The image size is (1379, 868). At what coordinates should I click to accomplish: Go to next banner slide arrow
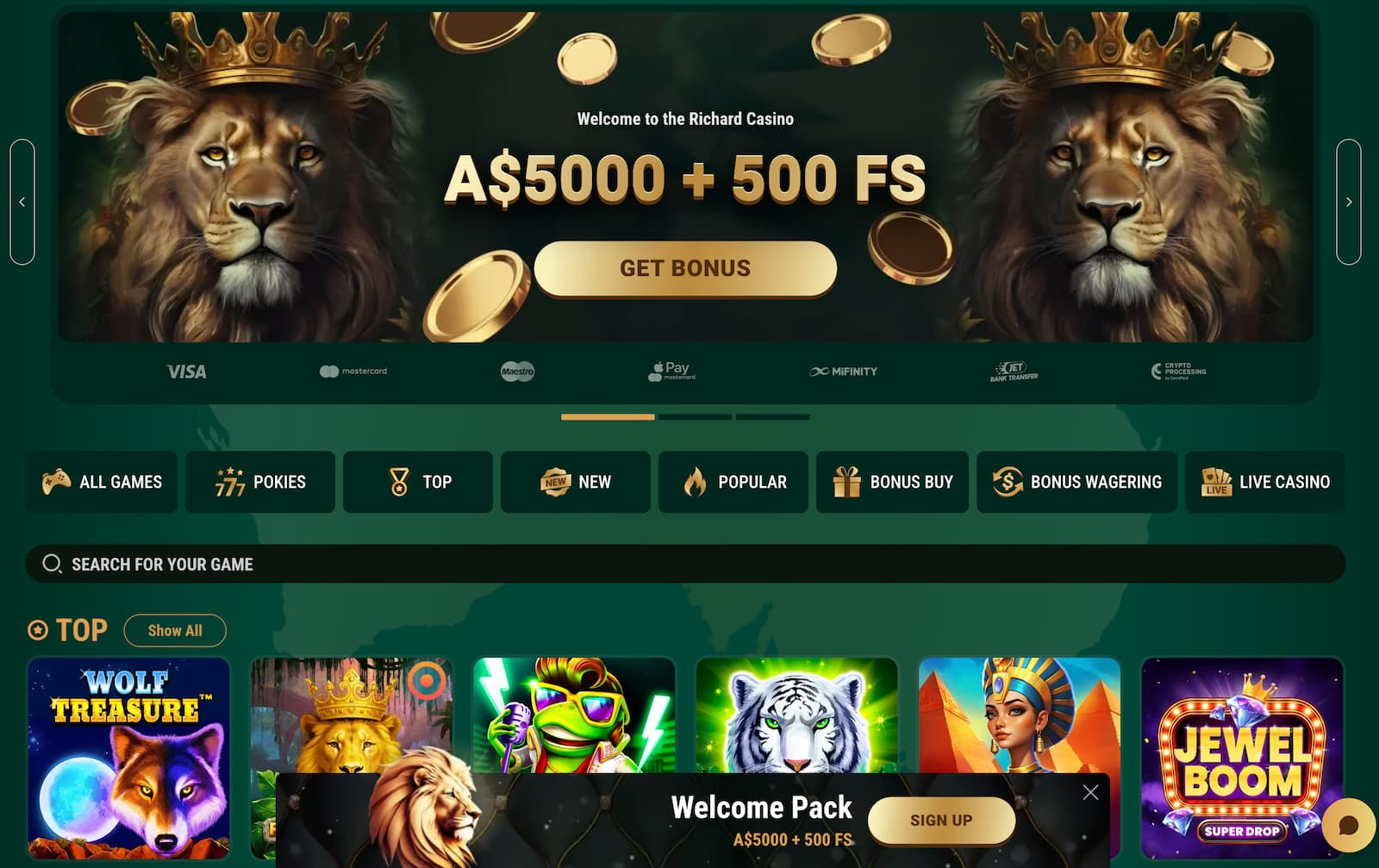1349,202
